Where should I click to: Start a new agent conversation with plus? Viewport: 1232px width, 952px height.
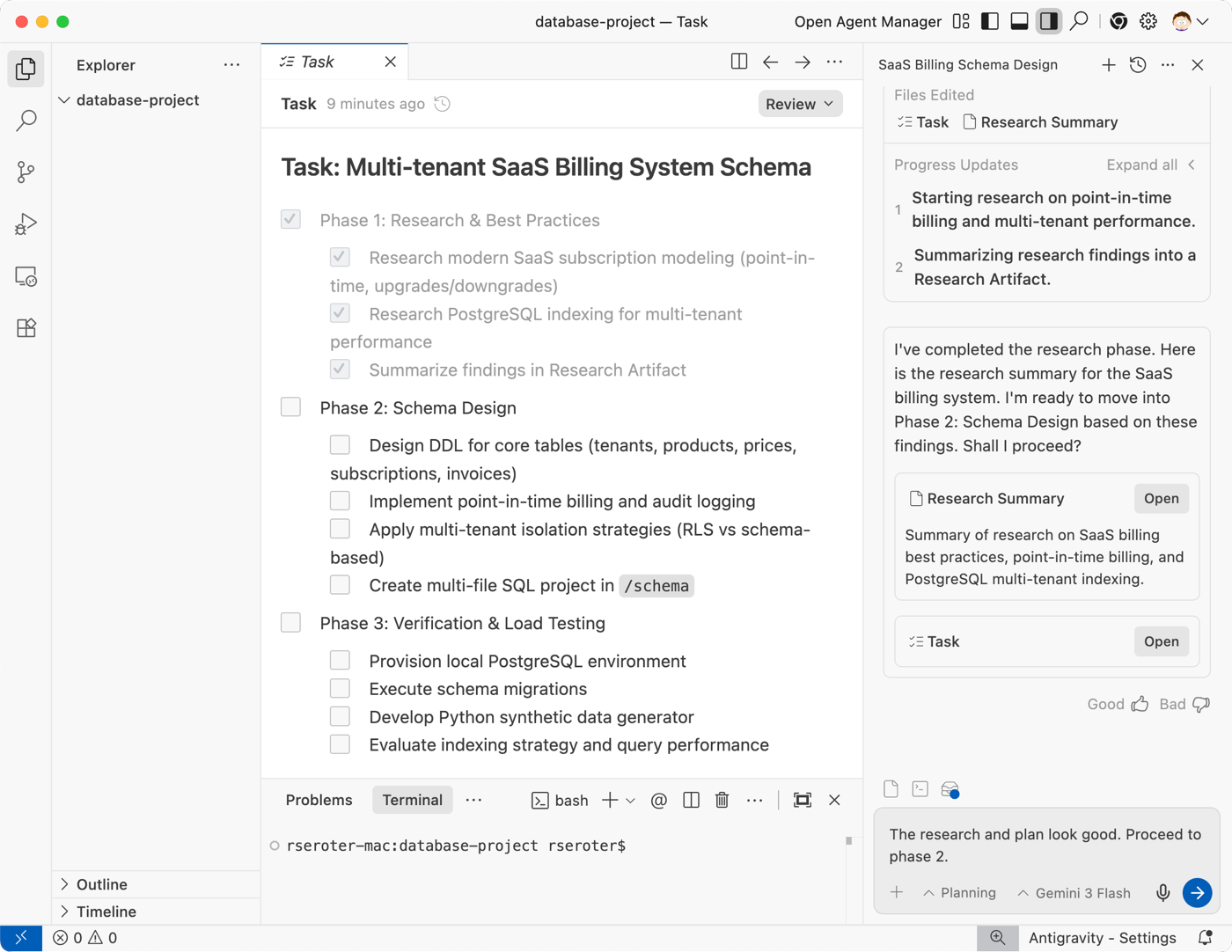pos(1109,65)
